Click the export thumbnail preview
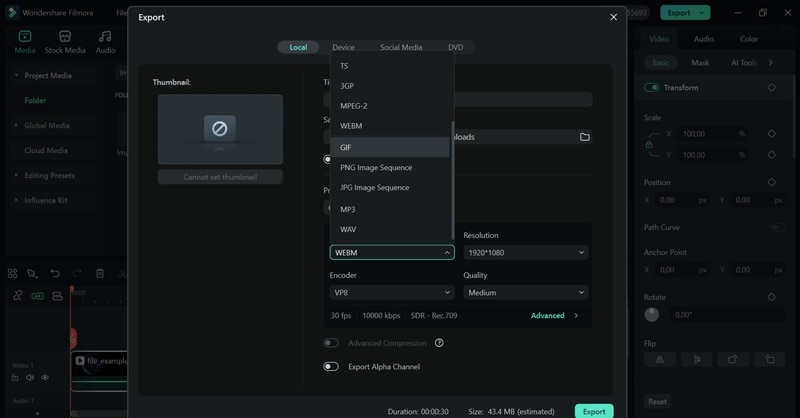The height and width of the screenshot is (418, 800). [220, 129]
